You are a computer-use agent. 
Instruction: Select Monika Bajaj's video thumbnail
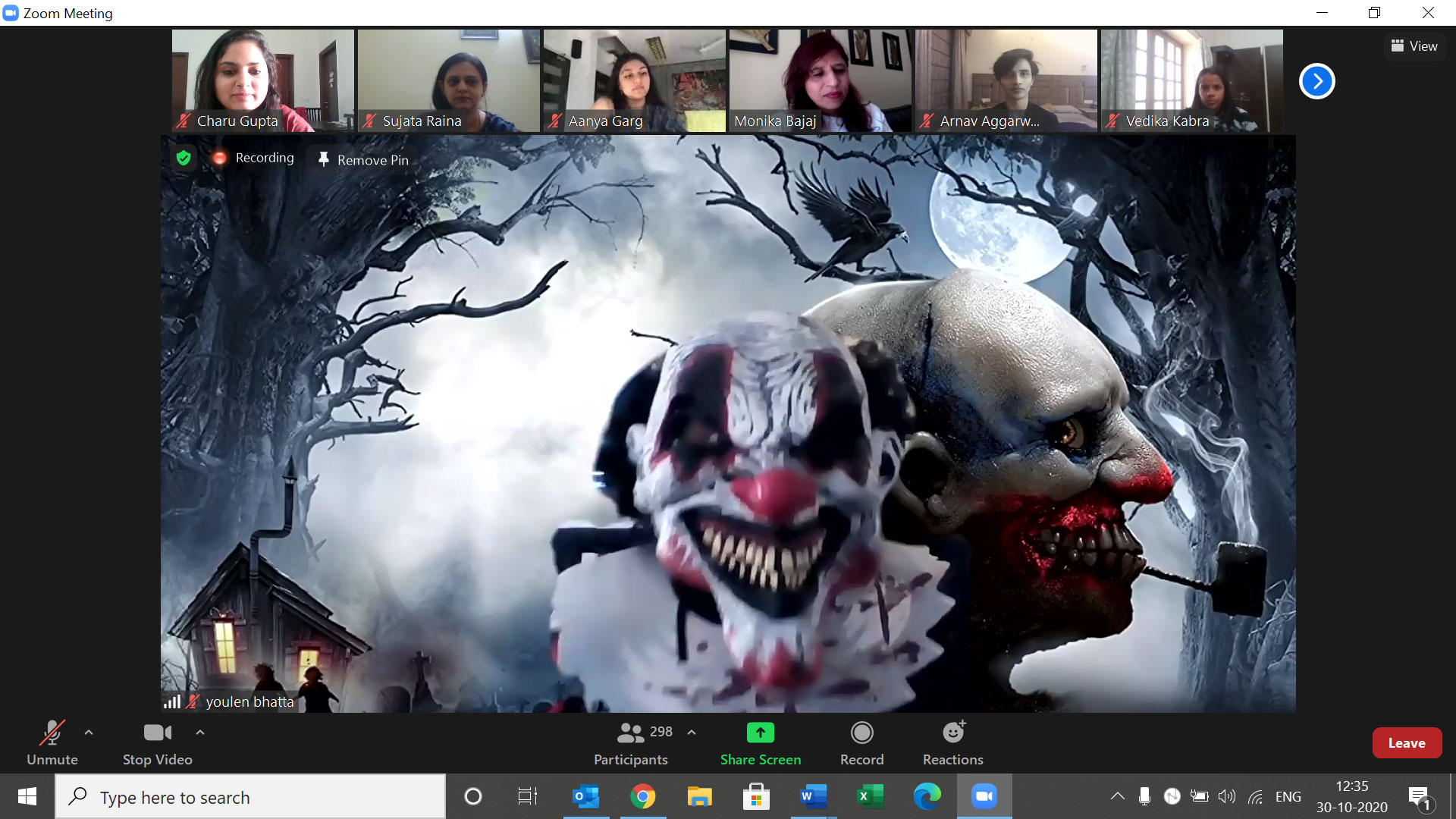coord(820,80)
